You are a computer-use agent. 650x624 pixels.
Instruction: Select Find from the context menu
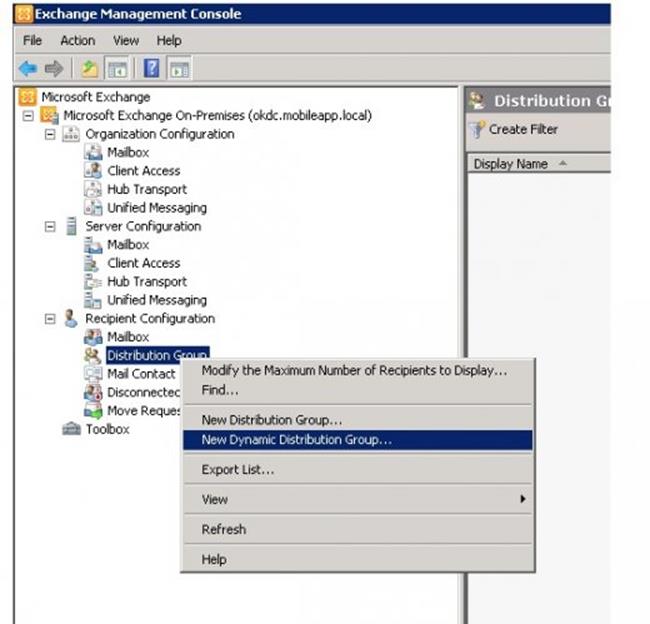coord(358,390)
